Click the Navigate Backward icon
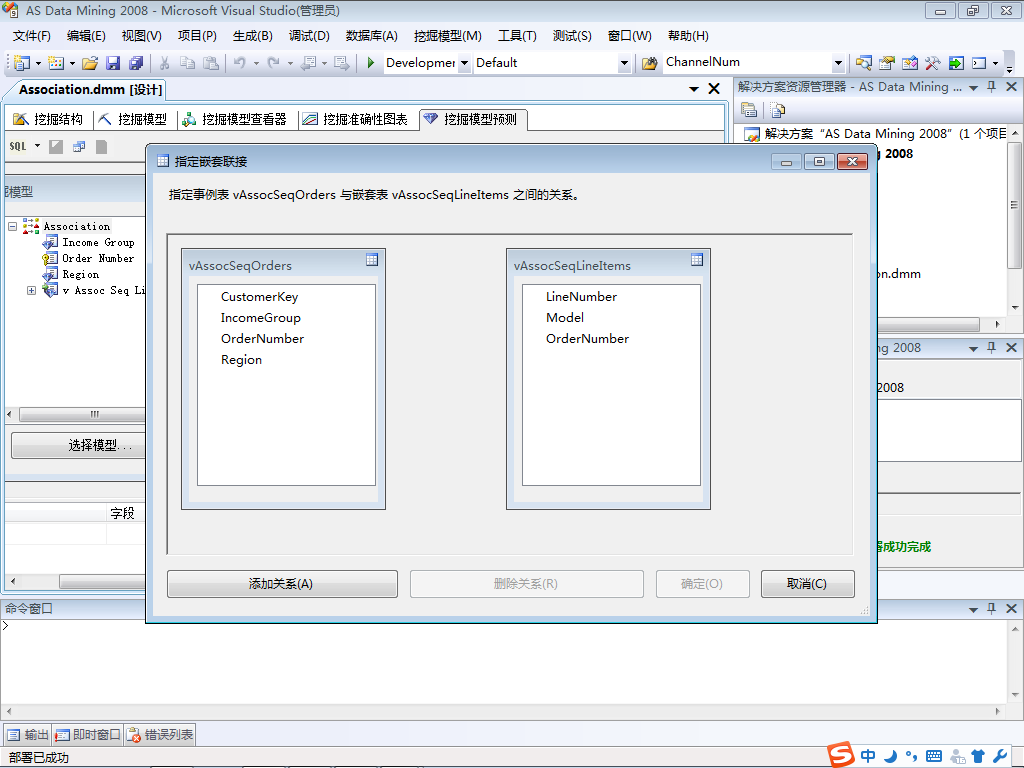This screenshot has height=768, width=1024. pyautogui.click(x=308, y=63)
